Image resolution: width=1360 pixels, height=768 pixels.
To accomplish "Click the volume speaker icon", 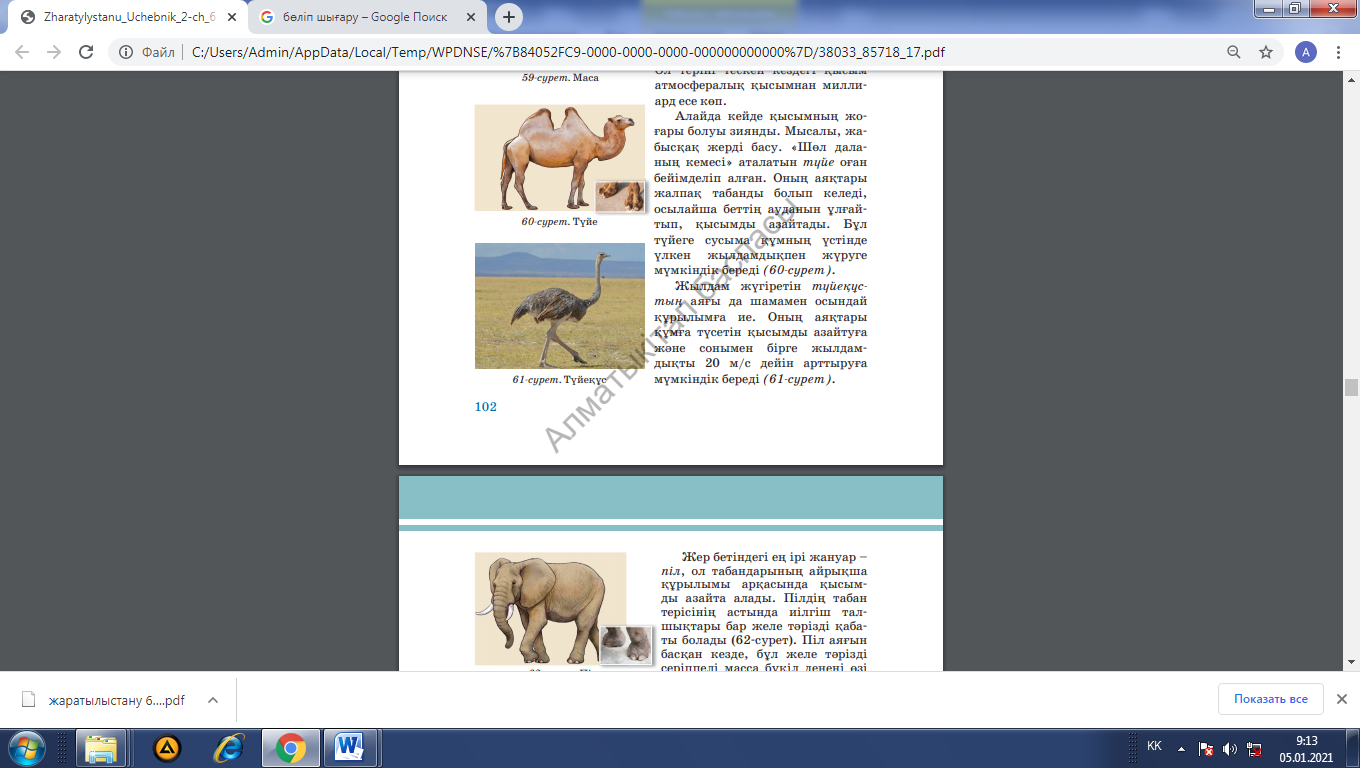I will (x=1230, y=749).
